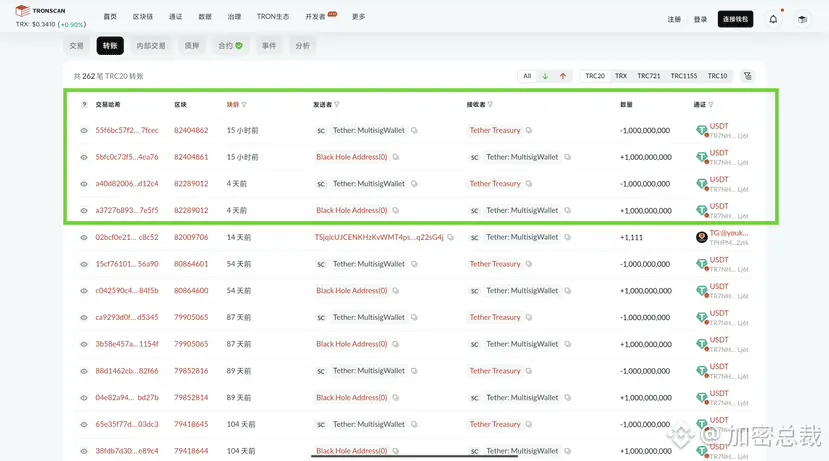The image size is (829, 461).
Task: Filter outgoing transfers with orange up arrow
Action: tap(563, 76)
